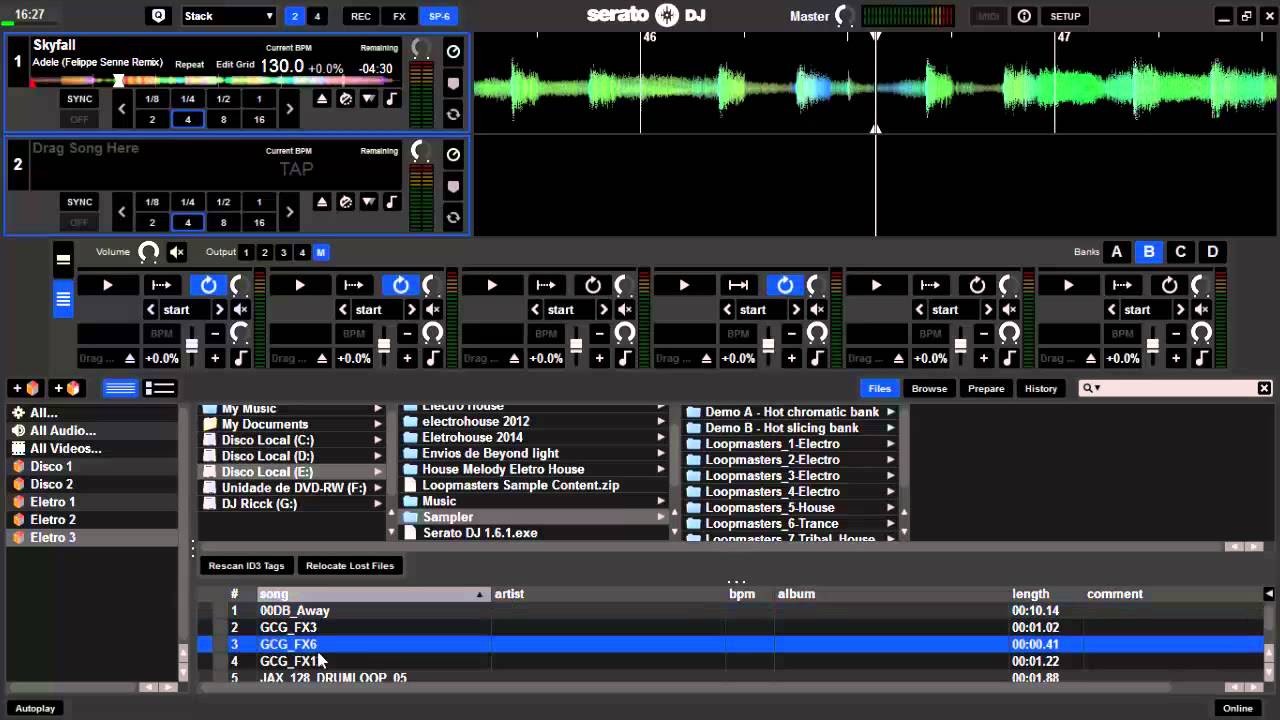Eject track from deck 1
This screenshot has width=1280, height=720.
pyautogui.click(x=322, y=99)
